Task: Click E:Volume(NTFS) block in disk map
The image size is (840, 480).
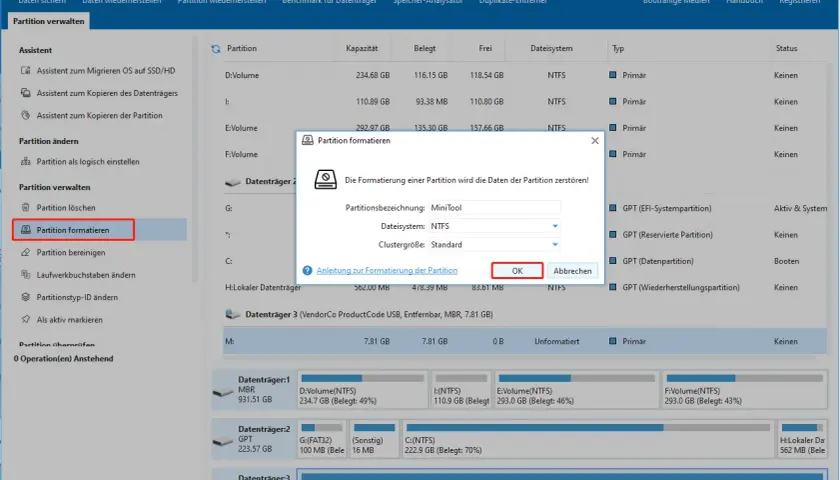Action: 576,390
